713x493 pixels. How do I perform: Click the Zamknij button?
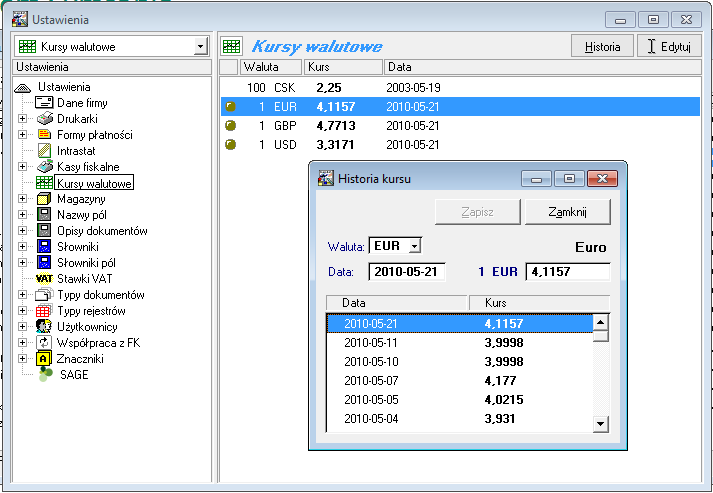567,212
